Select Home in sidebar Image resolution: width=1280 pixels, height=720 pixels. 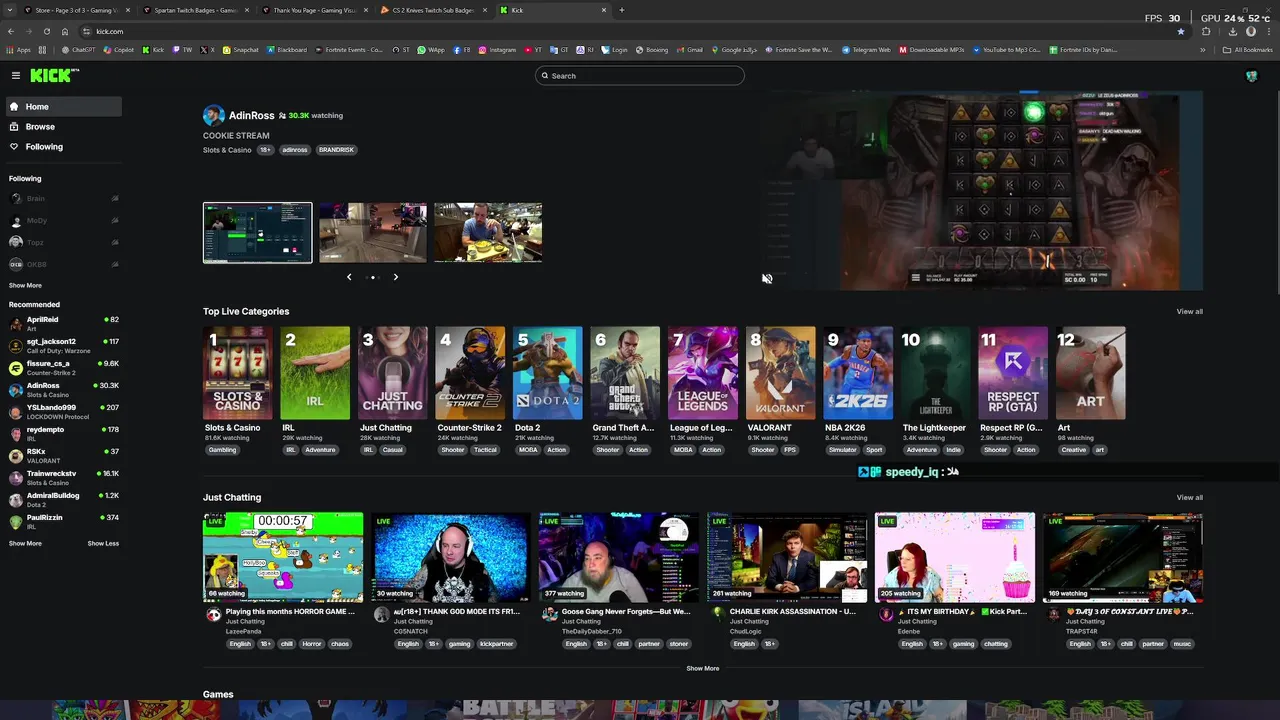pyautogui.click(x=64, y=106)
